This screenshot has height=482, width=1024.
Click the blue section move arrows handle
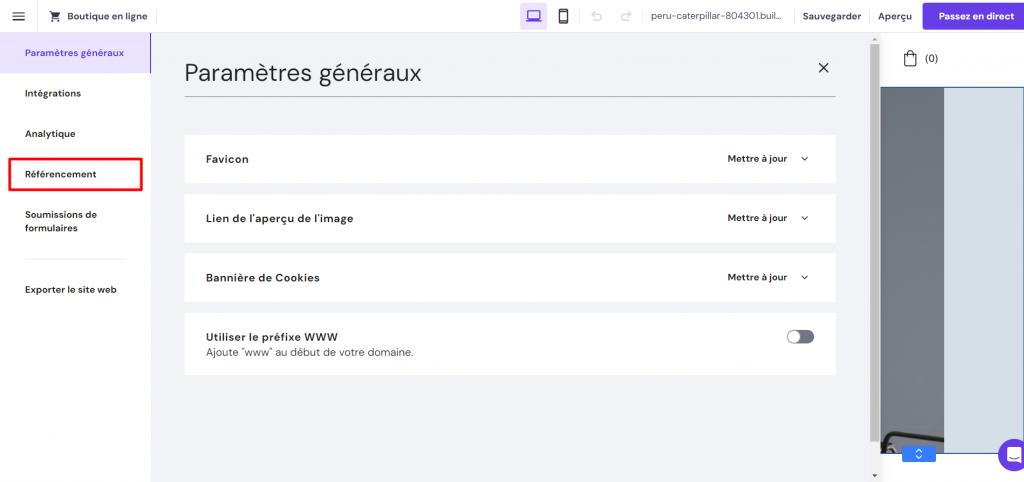tap(919, 454)
